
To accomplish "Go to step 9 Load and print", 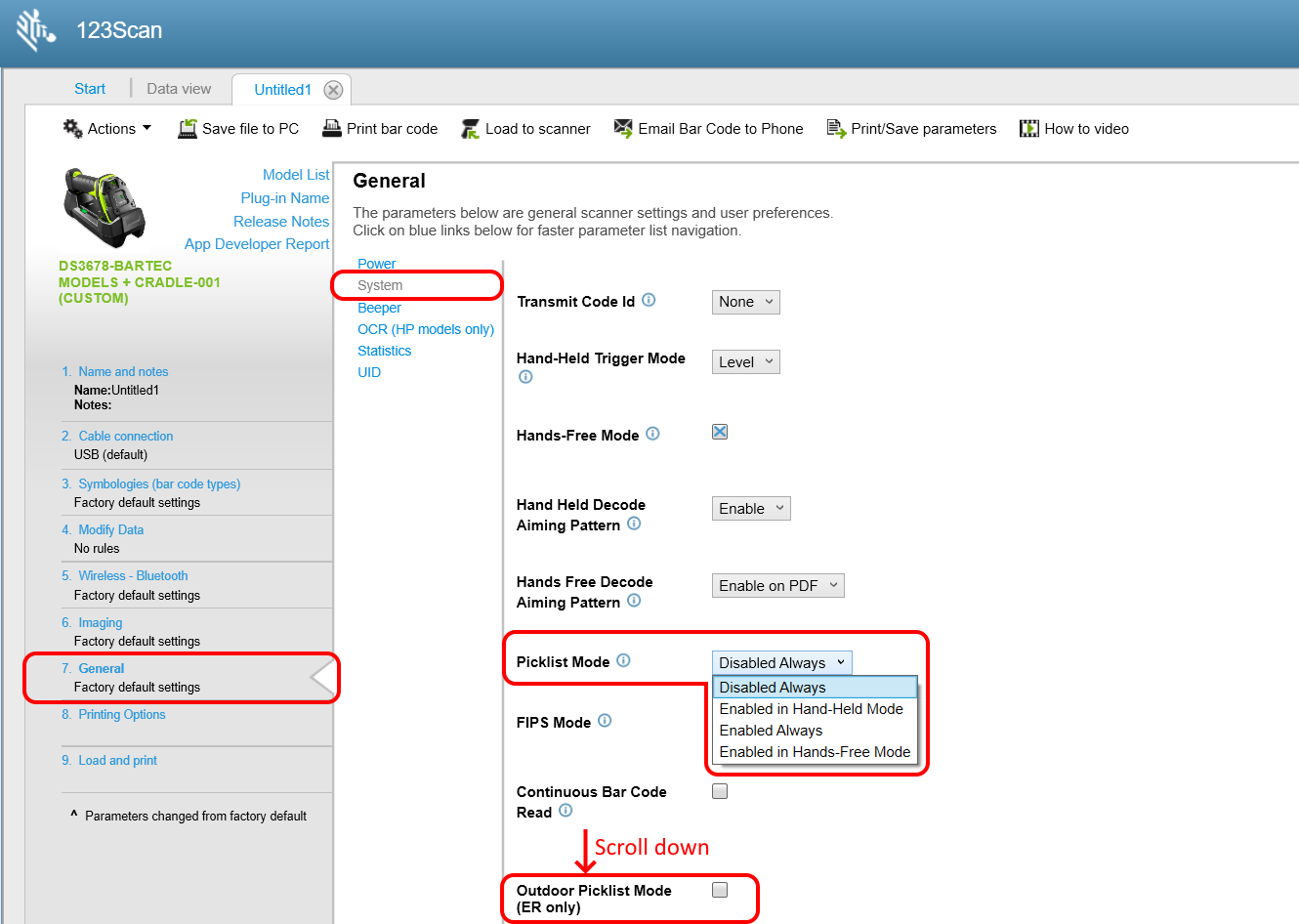I will pyautogui.click(x=117, y=761).
